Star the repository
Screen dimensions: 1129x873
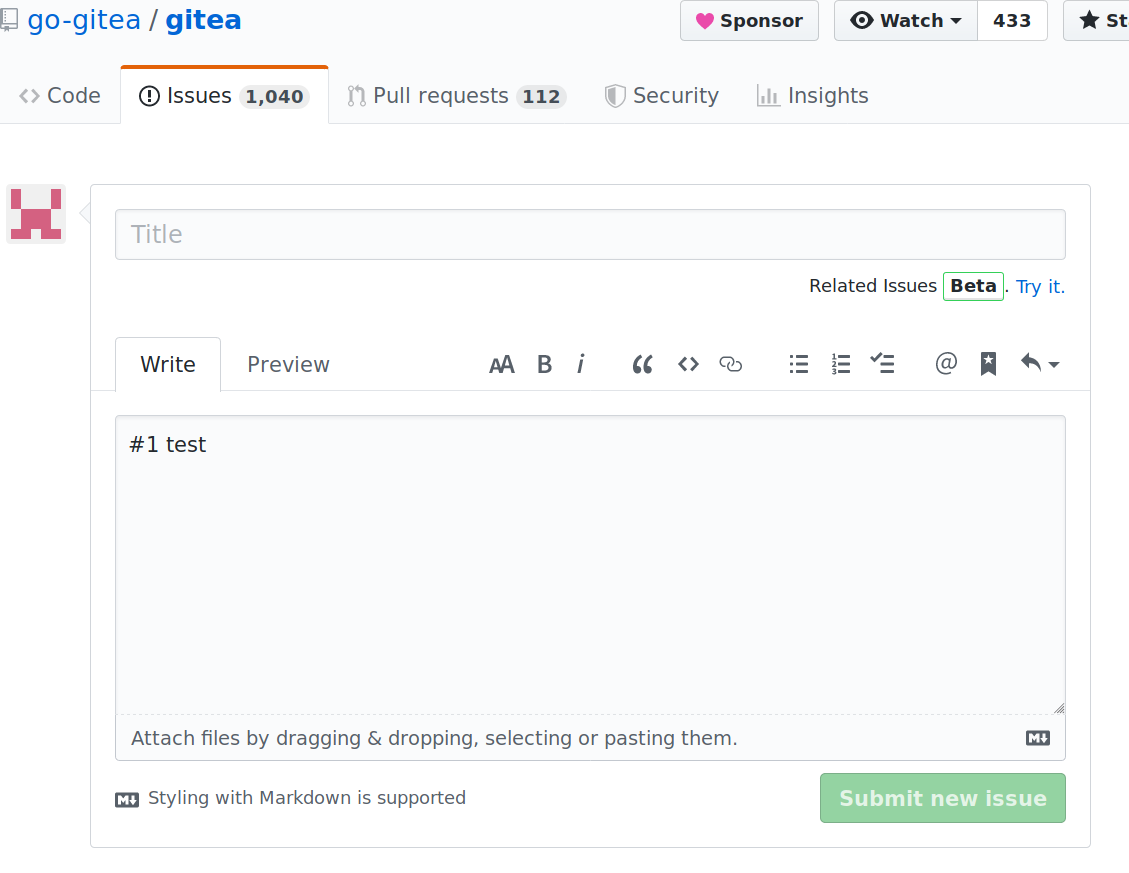[1097, 20]
